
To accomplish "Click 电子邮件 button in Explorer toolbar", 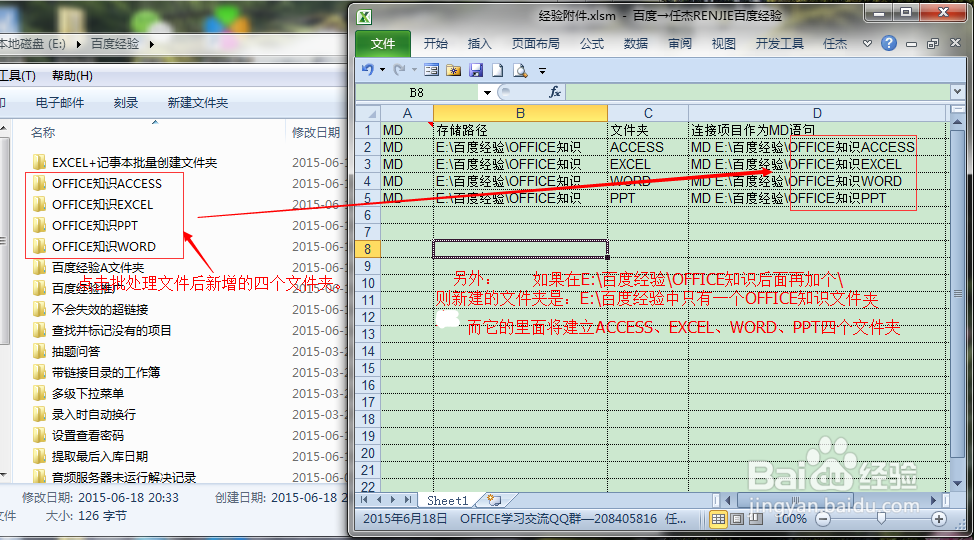I will point(60,103).
